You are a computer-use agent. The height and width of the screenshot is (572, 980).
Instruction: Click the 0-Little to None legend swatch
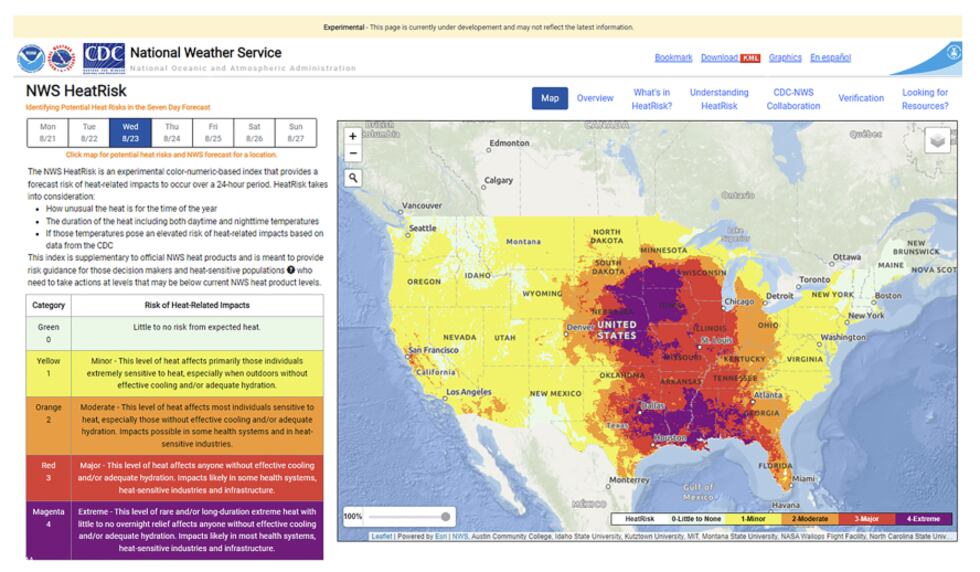coord(696,519)
